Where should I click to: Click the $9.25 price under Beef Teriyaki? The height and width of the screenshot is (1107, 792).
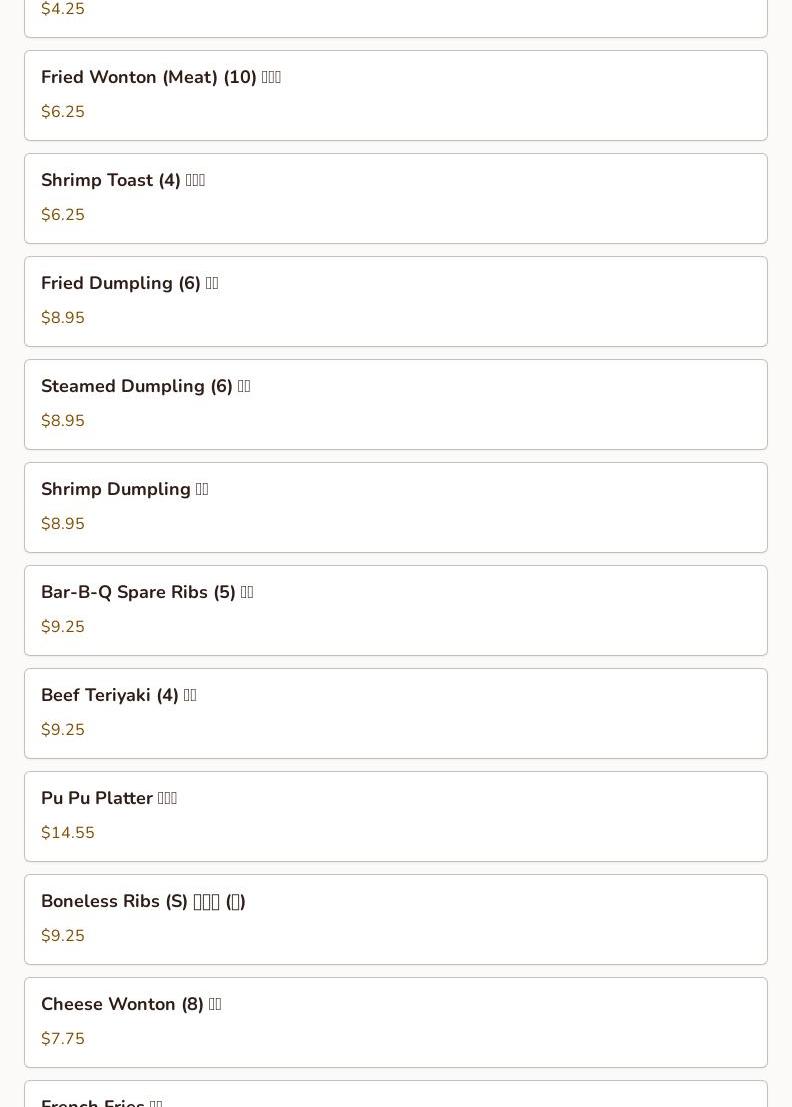(63, 729)
